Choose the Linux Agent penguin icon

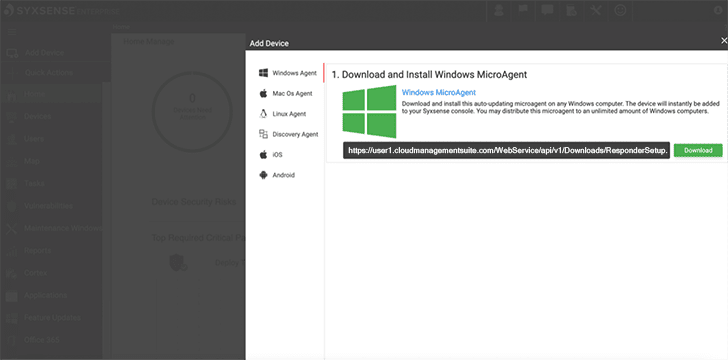[x=263, y=114]
